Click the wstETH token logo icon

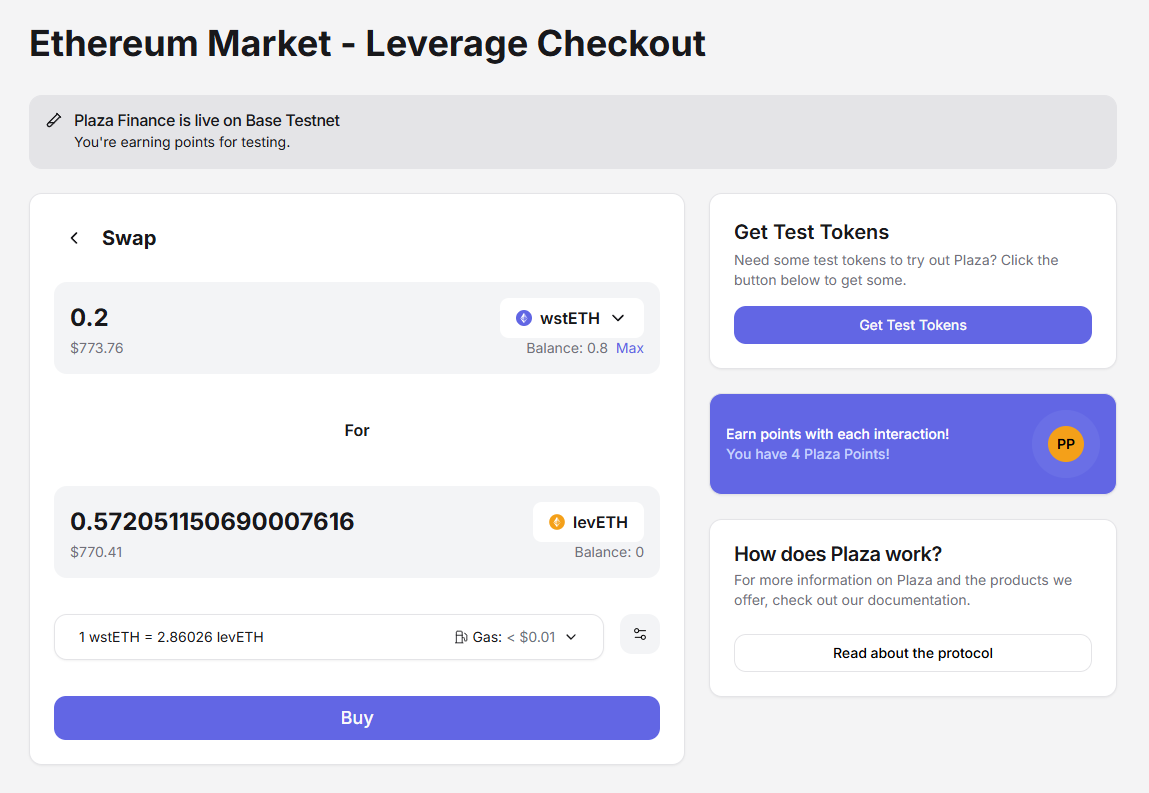click(x=524, y=318)
